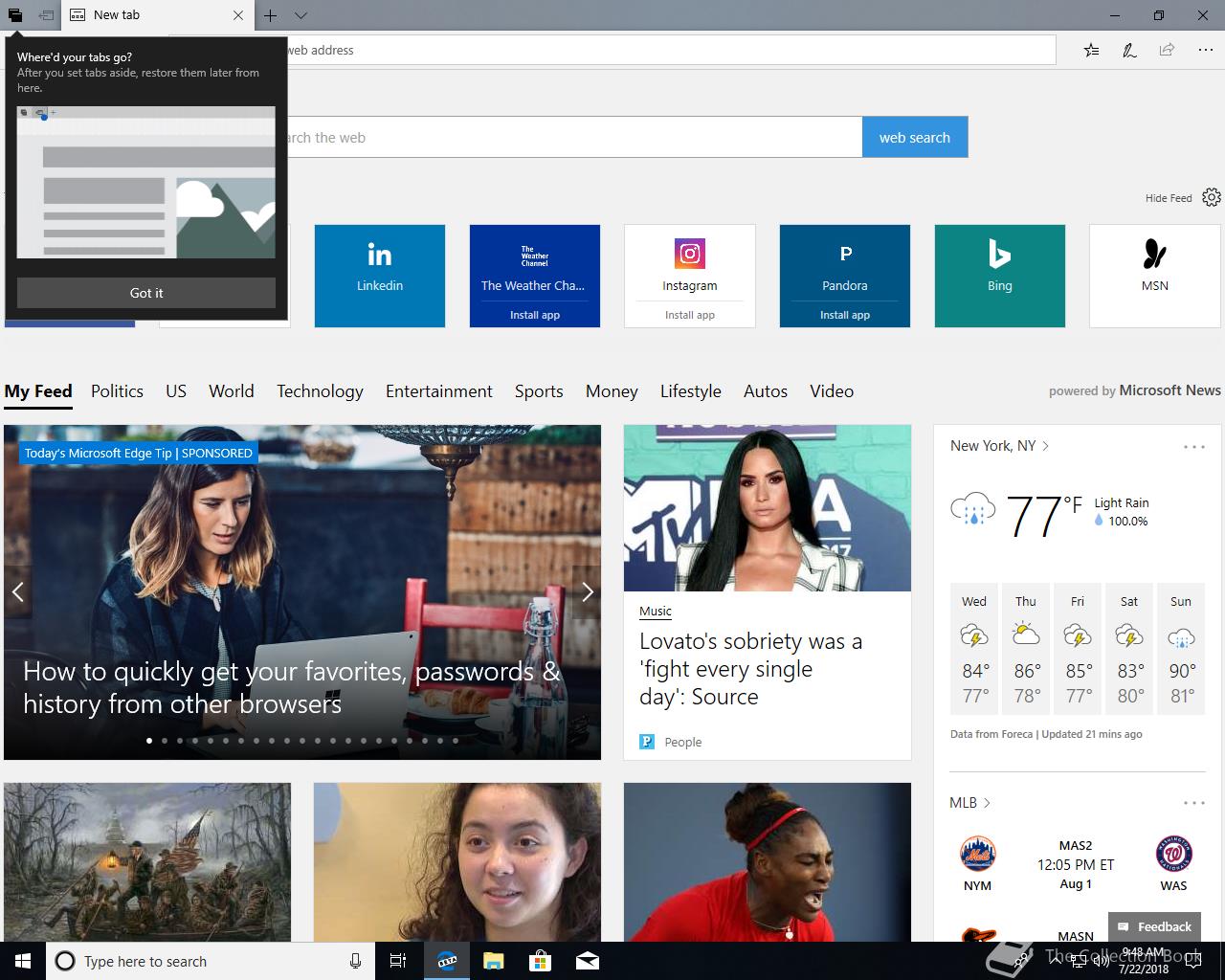This screenshot has width=1225, height=980.
Task: Open the MSN tile
Action: [1155, 276]
